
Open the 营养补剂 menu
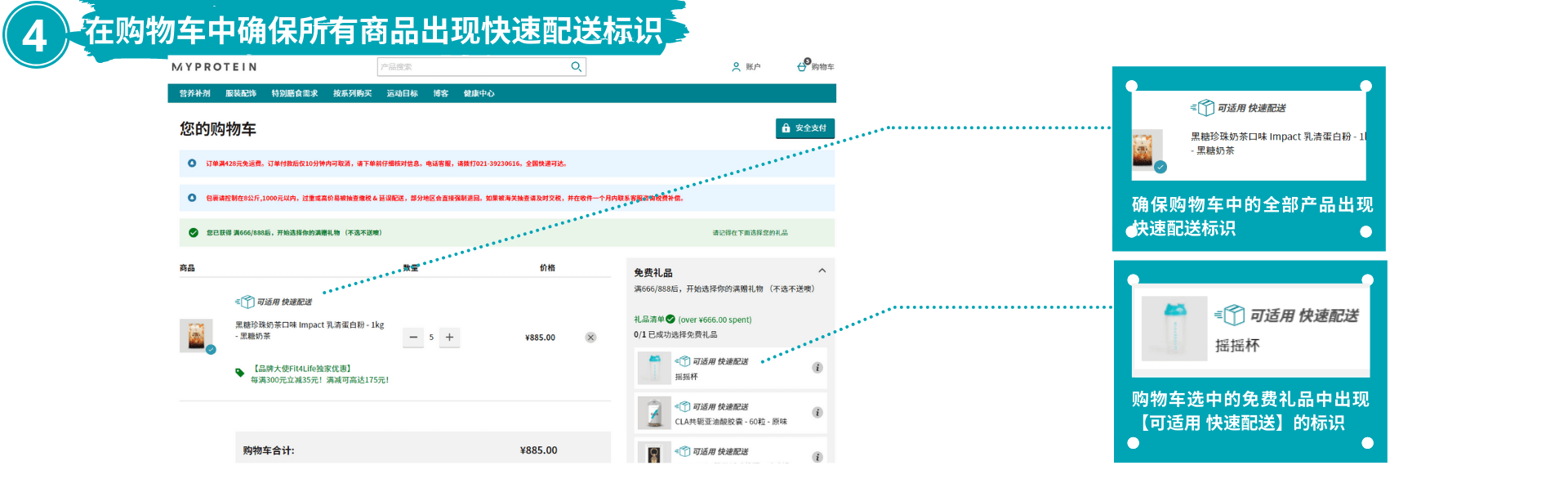194,93
